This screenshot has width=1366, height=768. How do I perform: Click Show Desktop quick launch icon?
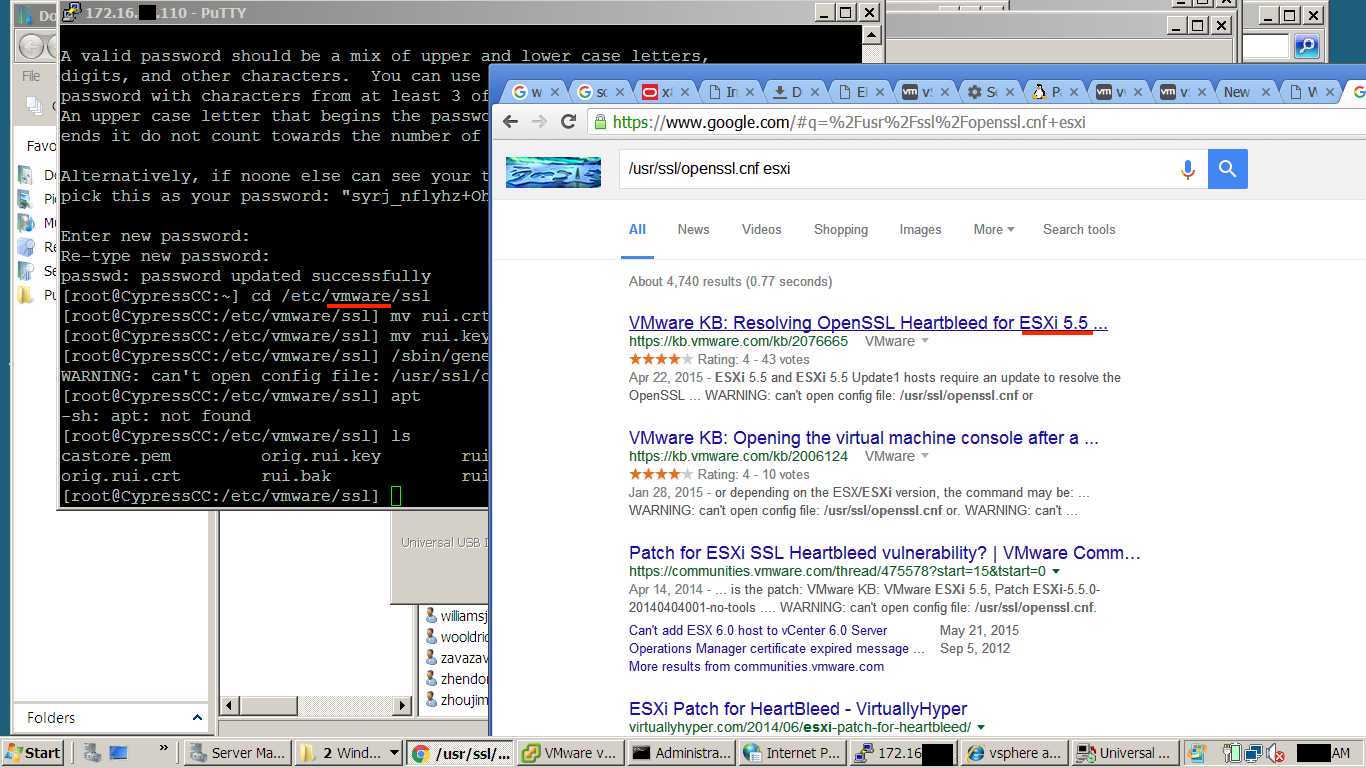tap(118, 753)
